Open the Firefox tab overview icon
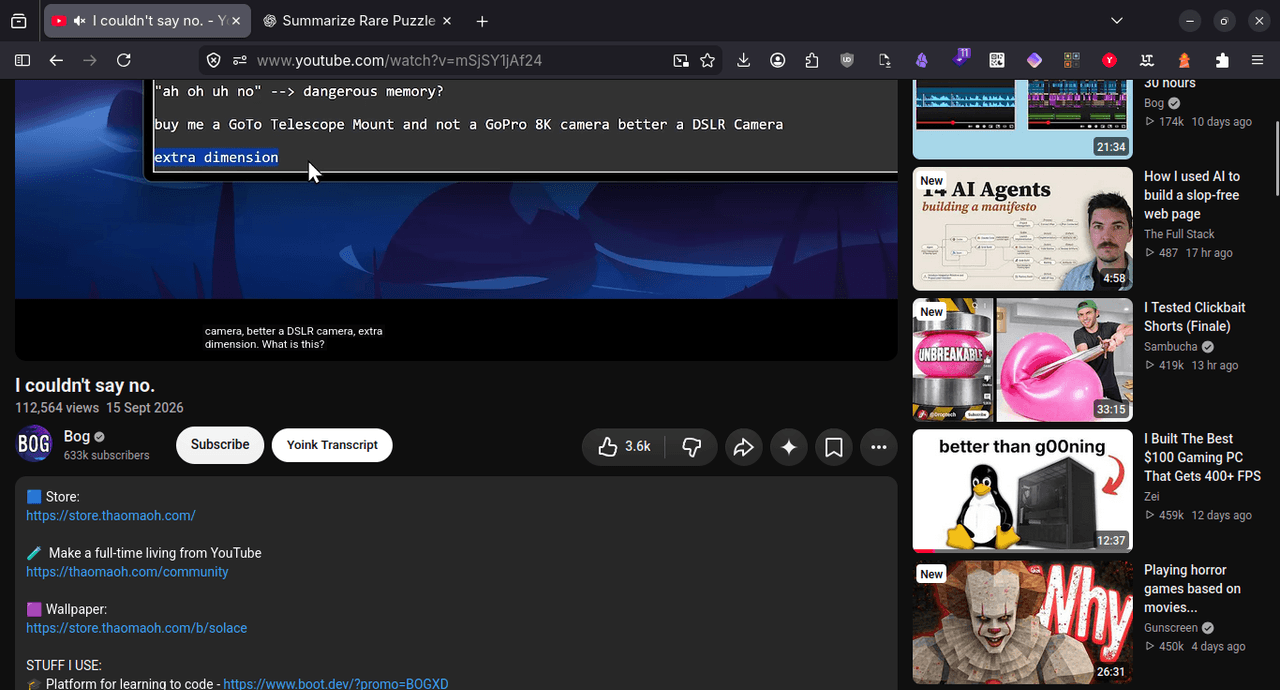This screenshot has width=1280, height=690. click(x=18, y=21)
